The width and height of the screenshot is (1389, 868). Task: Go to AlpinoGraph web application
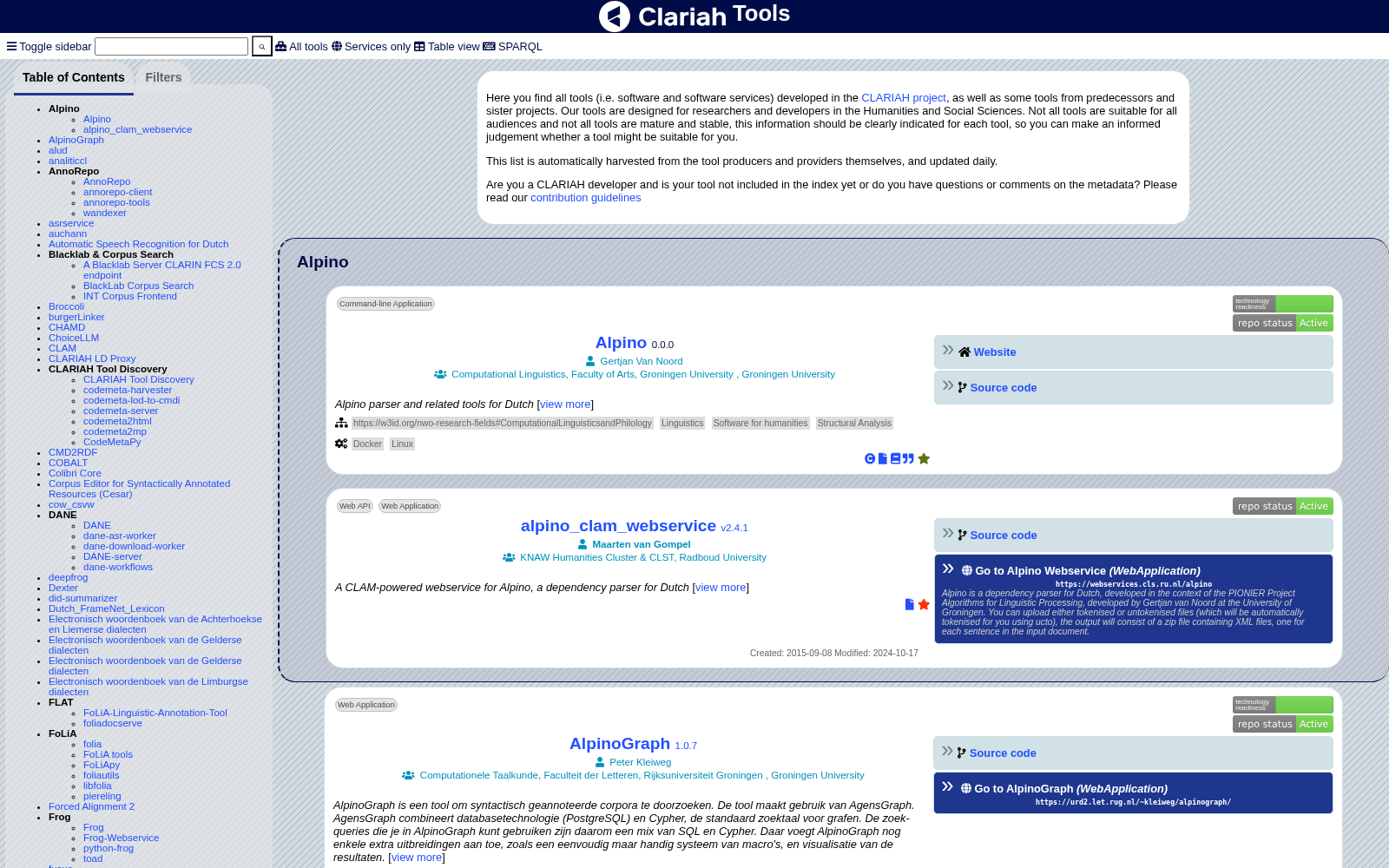[1070, 789]
